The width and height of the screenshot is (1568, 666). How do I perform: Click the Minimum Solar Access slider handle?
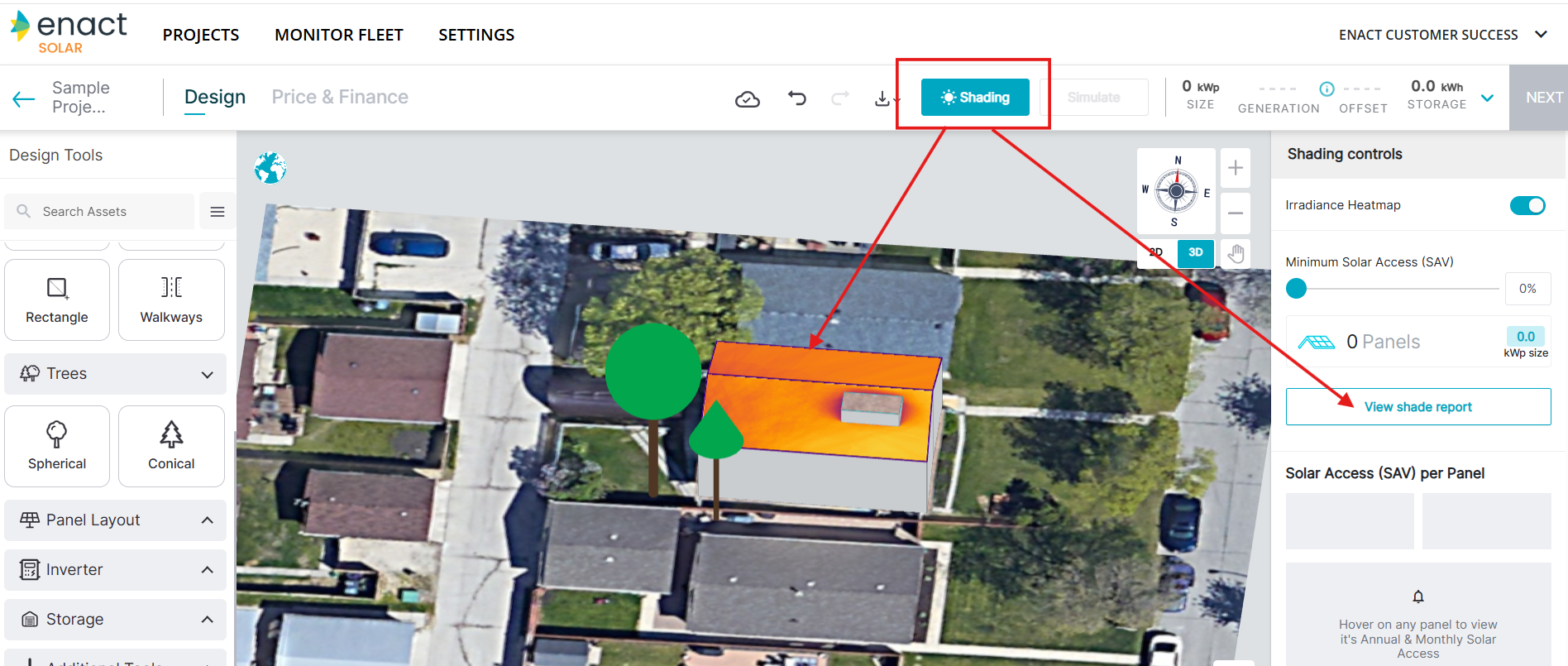click(1296, 289)
